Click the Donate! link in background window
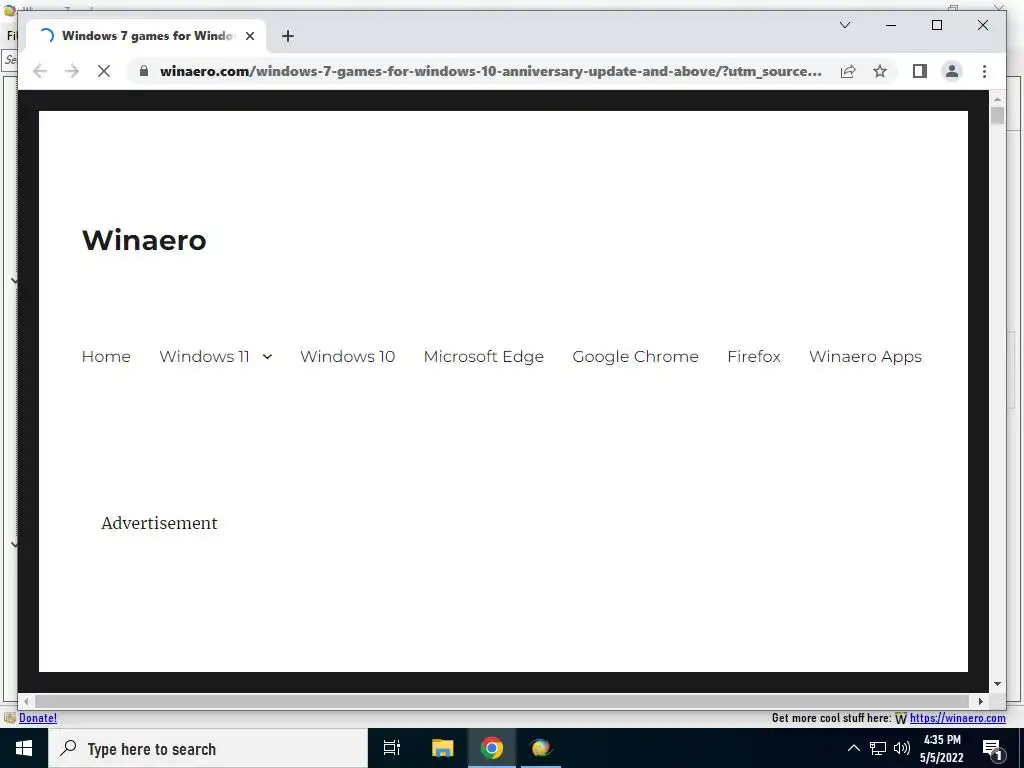The width and height of the screenshot is (1024, 768). pyautogui.click(x=38, y=718)
